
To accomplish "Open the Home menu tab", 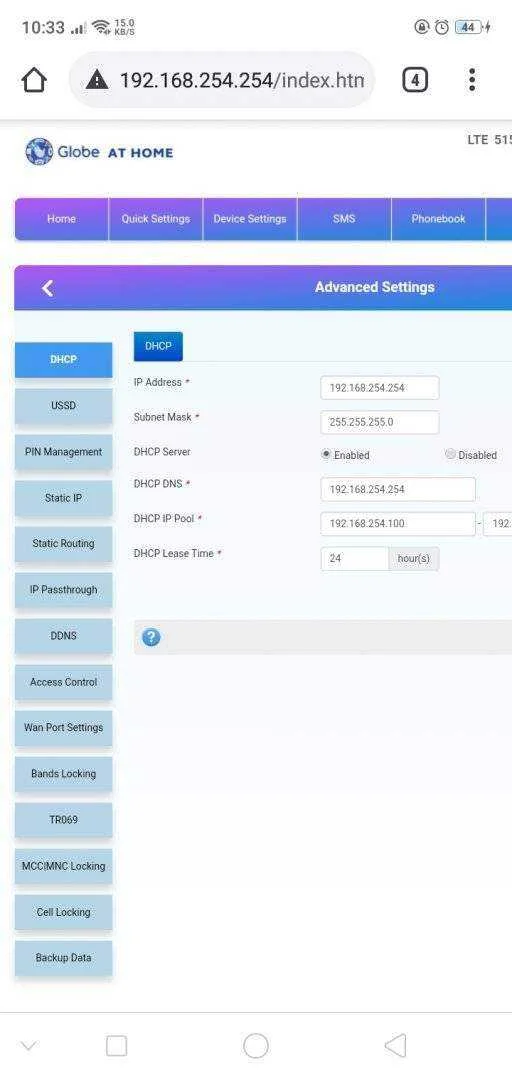I will coord(61,219).
